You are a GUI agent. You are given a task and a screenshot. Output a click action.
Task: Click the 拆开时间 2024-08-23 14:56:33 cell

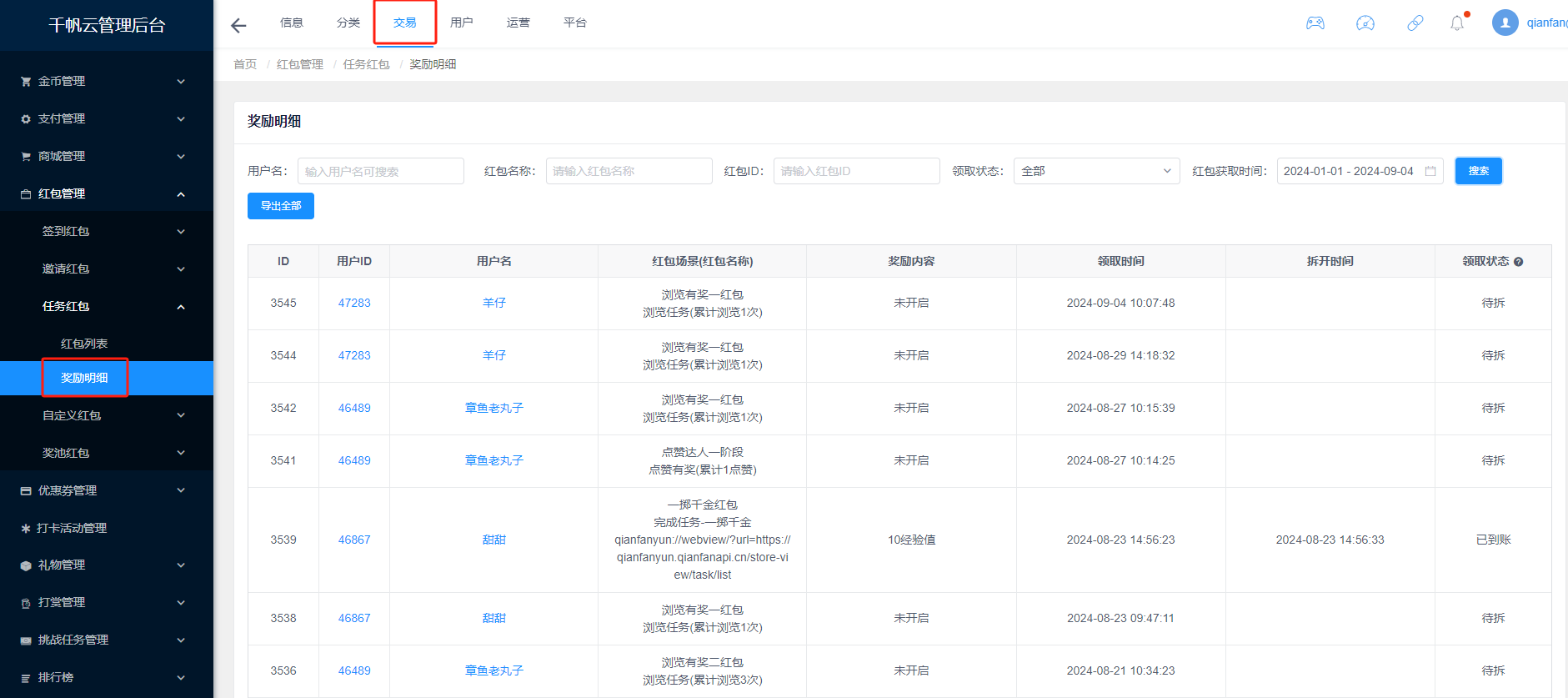tap(1330, 540)
